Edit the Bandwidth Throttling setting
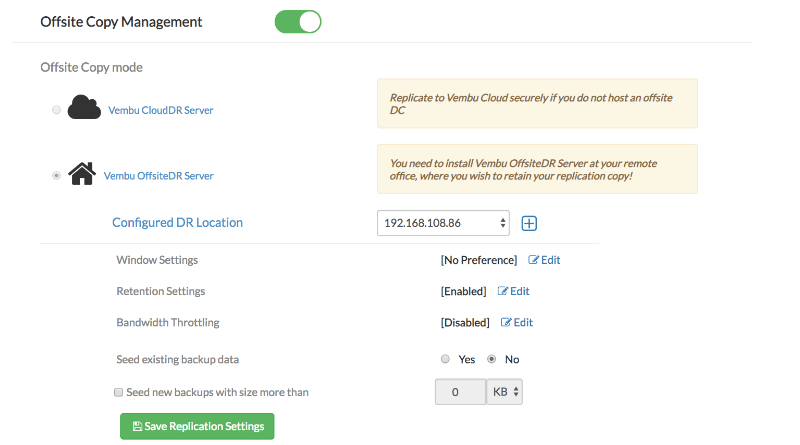800x445 pixels. 517,323
